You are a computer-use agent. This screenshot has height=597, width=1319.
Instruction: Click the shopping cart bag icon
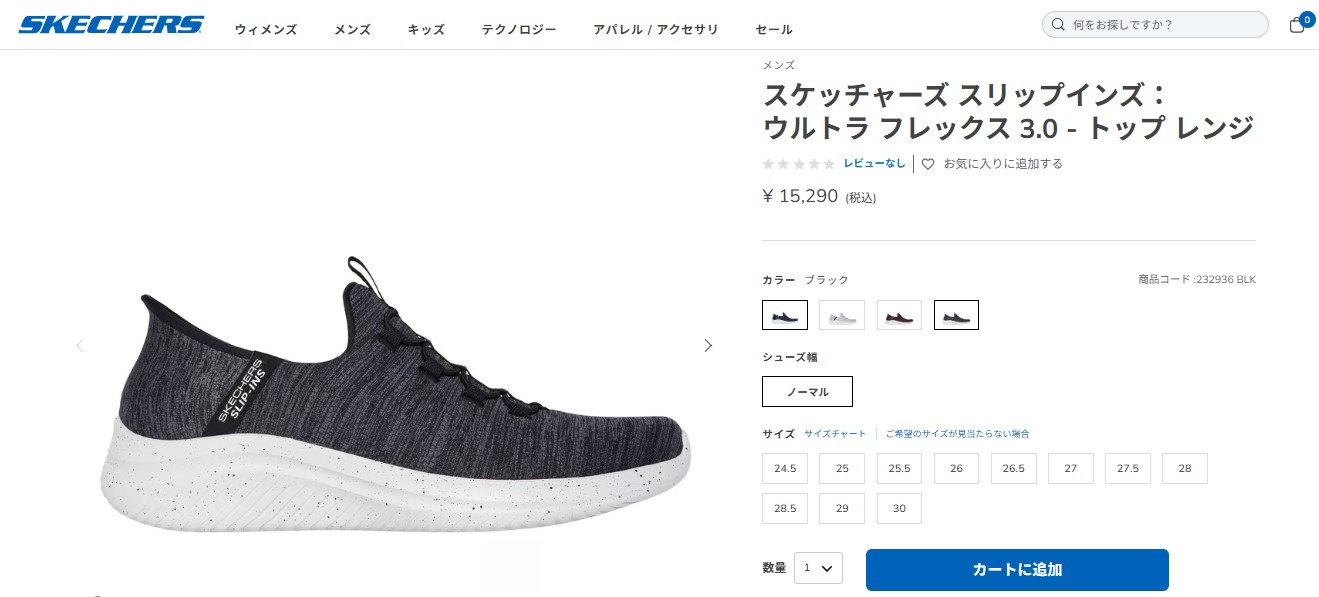tap(1296, 24)
